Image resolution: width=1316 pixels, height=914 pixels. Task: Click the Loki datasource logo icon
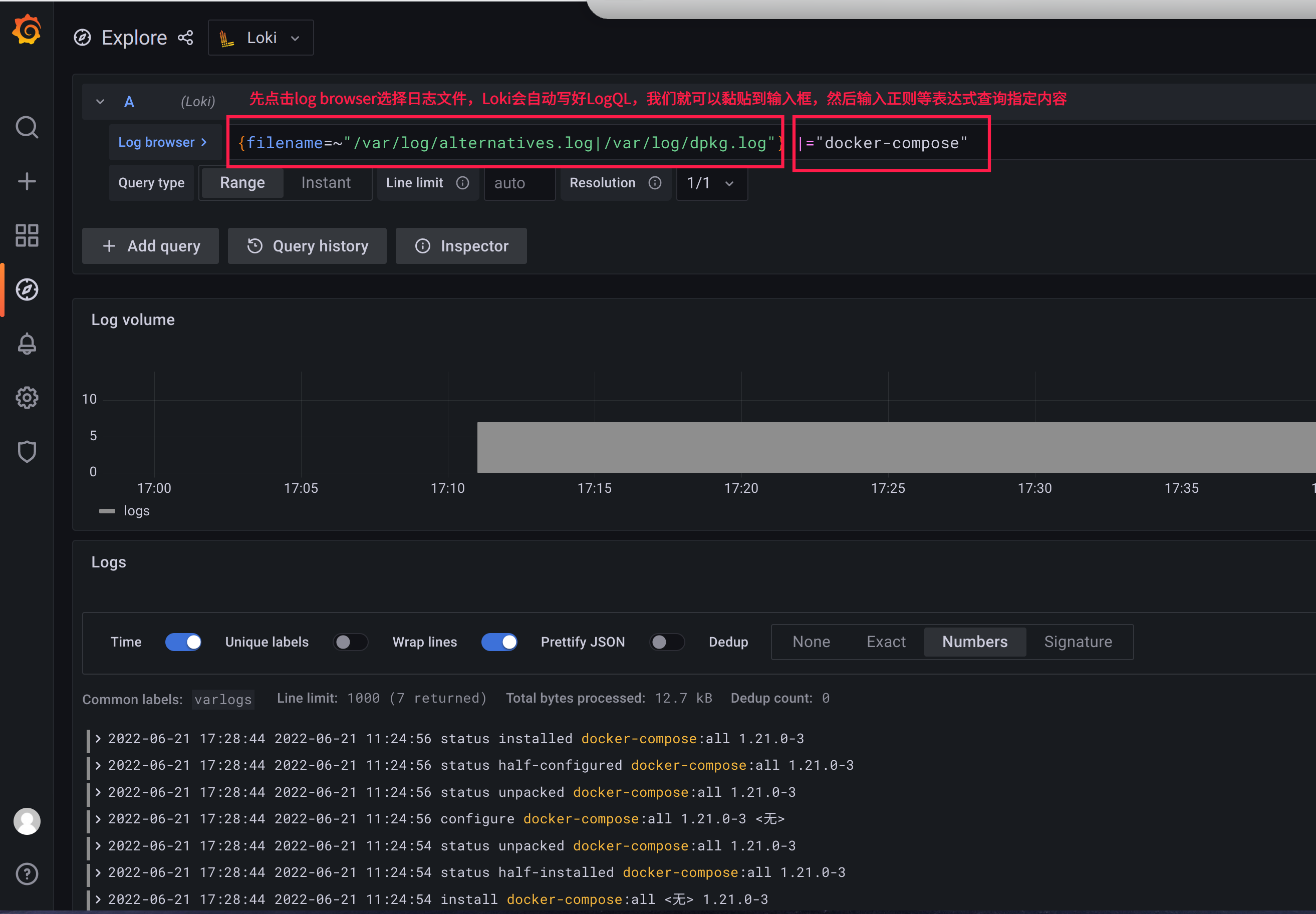click(227, 39)
